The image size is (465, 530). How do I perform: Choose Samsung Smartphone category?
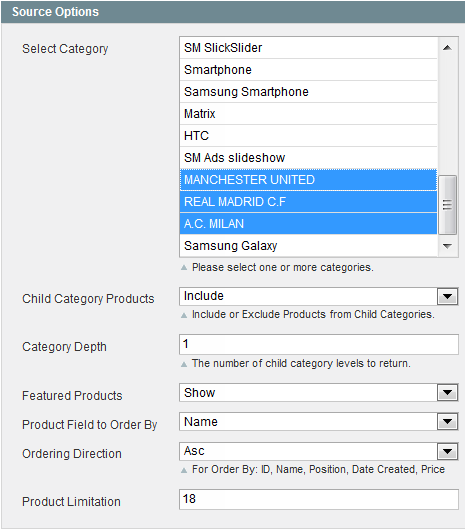[308, 92]
